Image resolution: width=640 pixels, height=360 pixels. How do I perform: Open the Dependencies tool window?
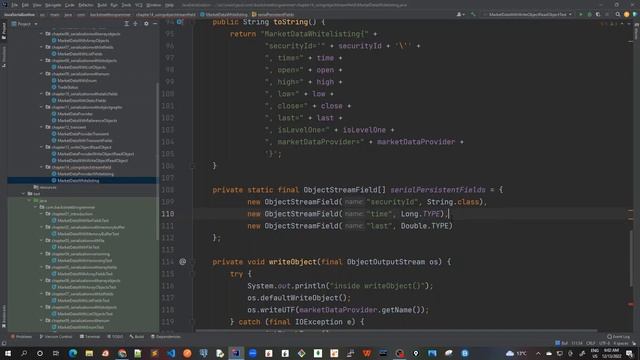[x=166, y=337]
